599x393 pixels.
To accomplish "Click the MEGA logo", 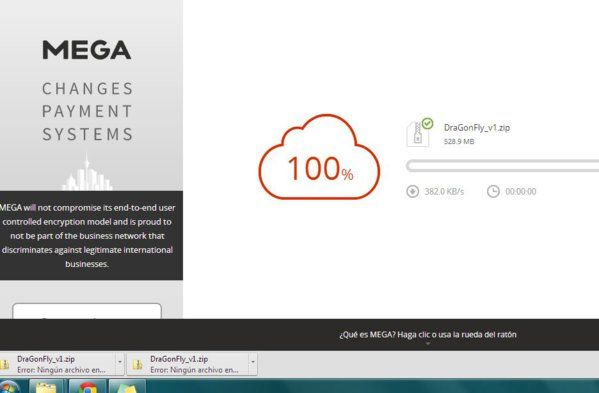I will (x=87, y=50).
